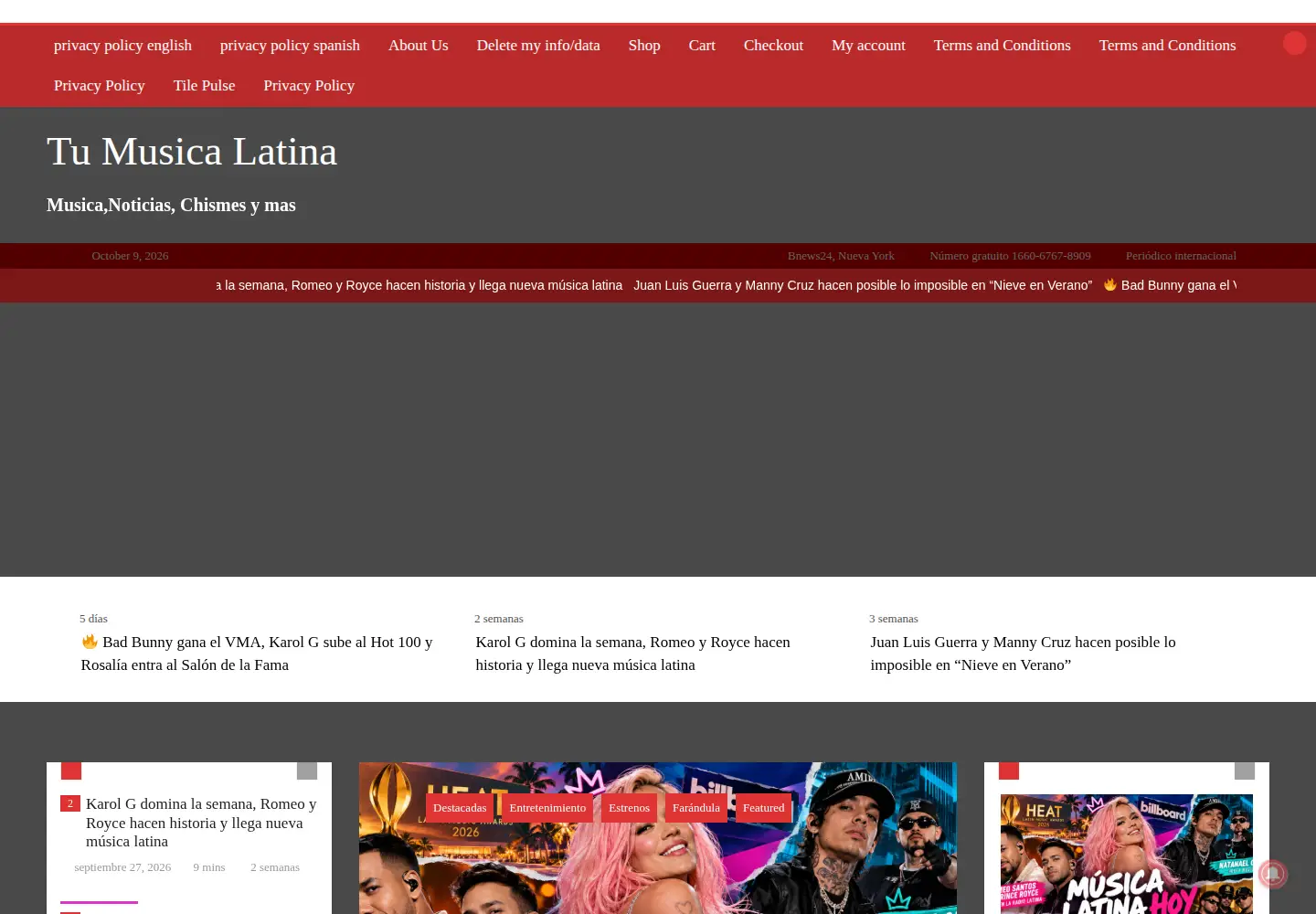View the Cart page
This screenshot has width=1316, height=914.
(x=702, y=45)
